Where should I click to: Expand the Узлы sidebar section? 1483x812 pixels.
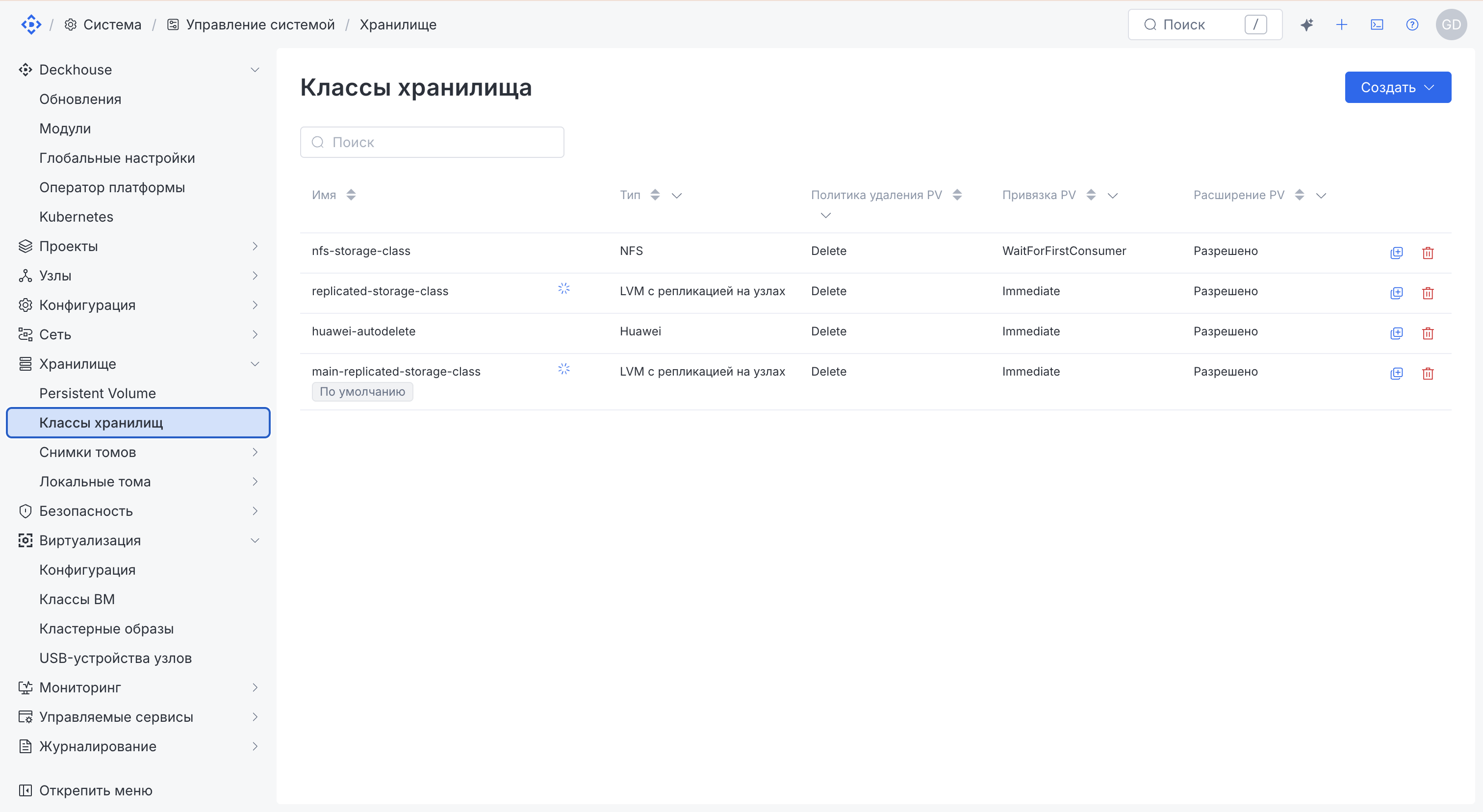255,276
